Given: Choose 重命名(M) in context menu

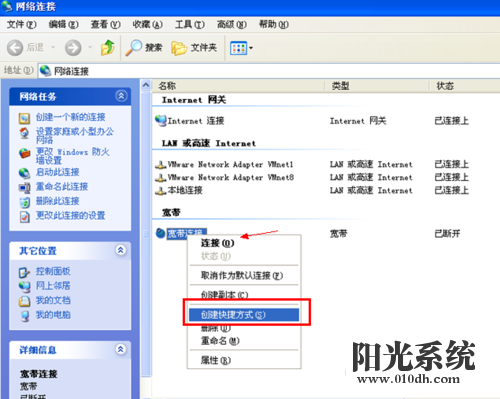Looking at the screenshot, I should click(244, 341).
